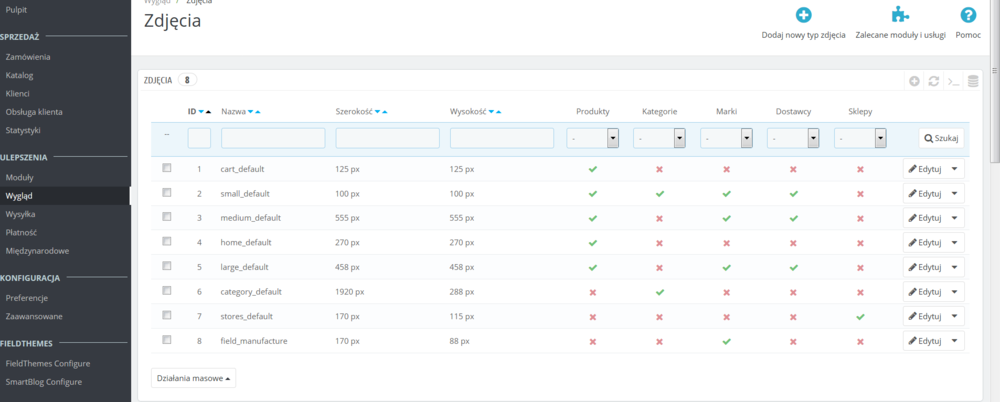Click Dostawcy check mark for medium_default

coord(793,218)
